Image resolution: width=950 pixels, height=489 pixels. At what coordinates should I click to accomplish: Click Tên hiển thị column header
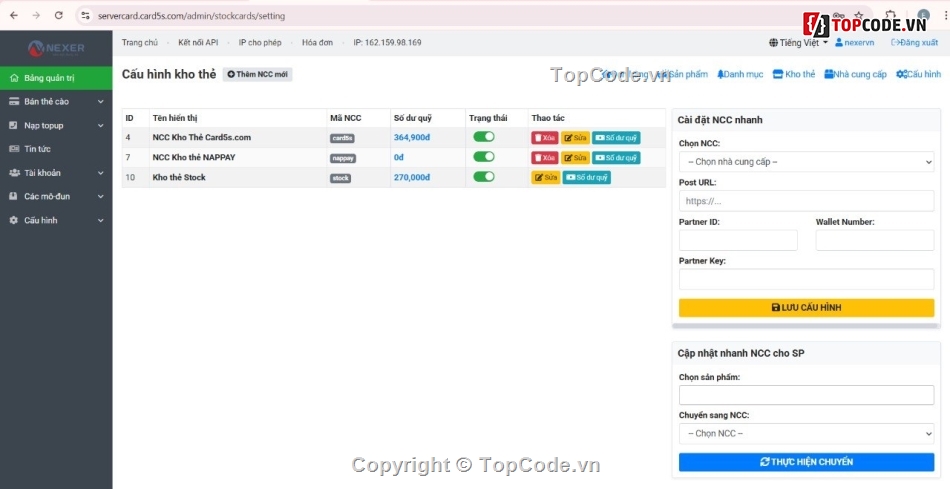pyautogui.click(x=175, y=118)
